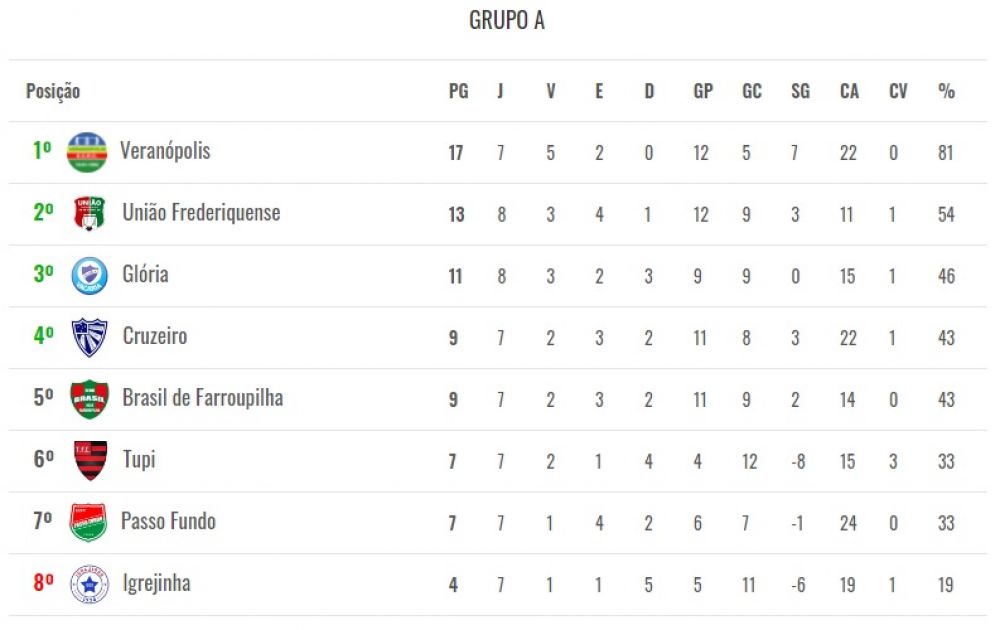
Task: Click the % column header
Action: tap(946, 91)
